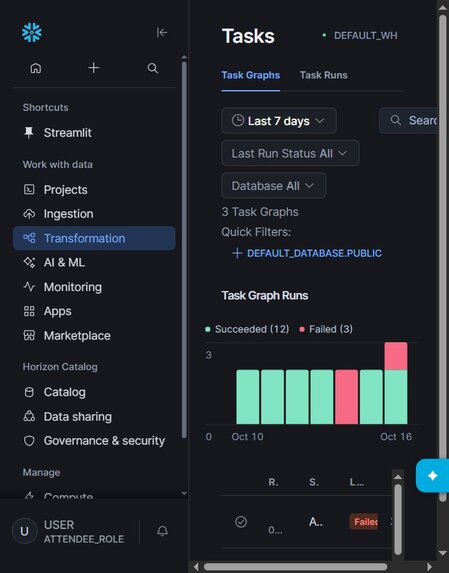
Task: Open Governance & security section
Action: tap(94, 441)
